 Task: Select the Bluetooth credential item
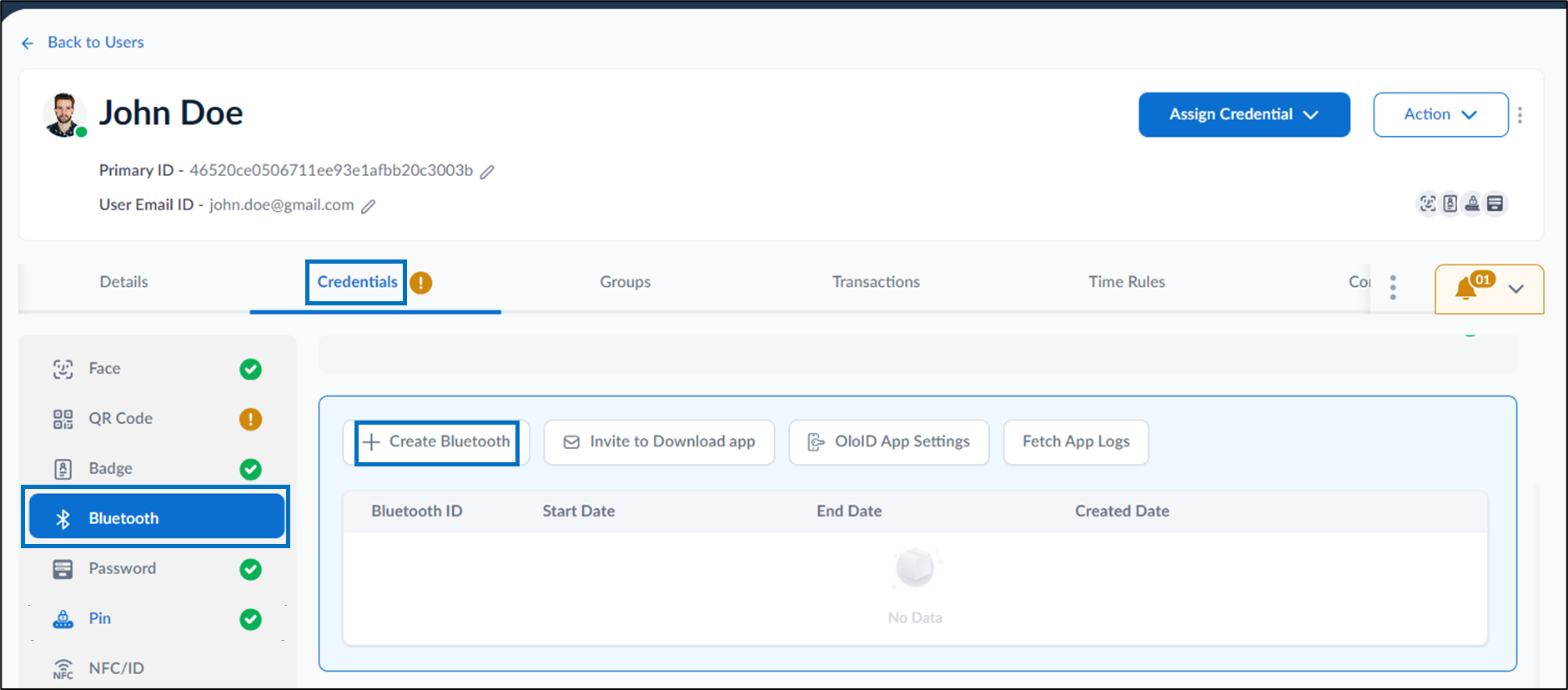157,517
